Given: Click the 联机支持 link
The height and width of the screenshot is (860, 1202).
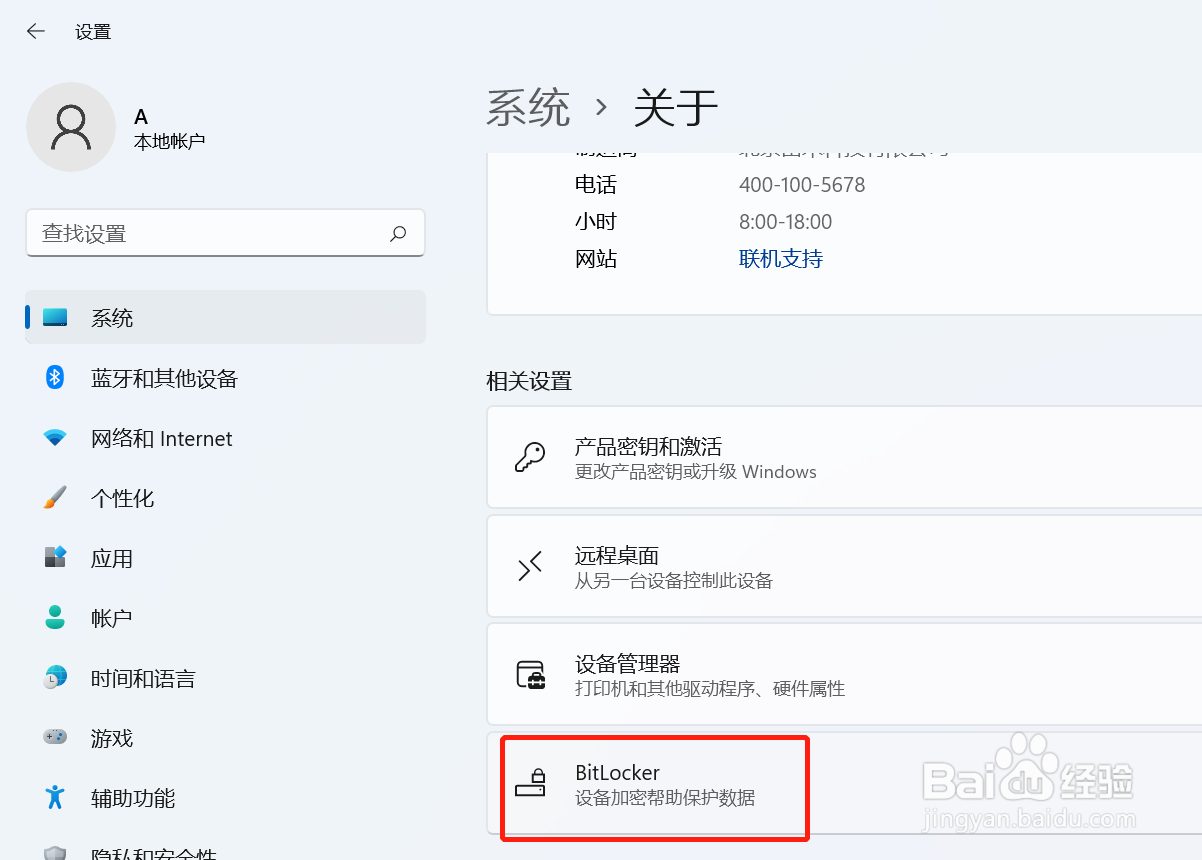Looking at the screenshot, I should (x=781, y=259).
